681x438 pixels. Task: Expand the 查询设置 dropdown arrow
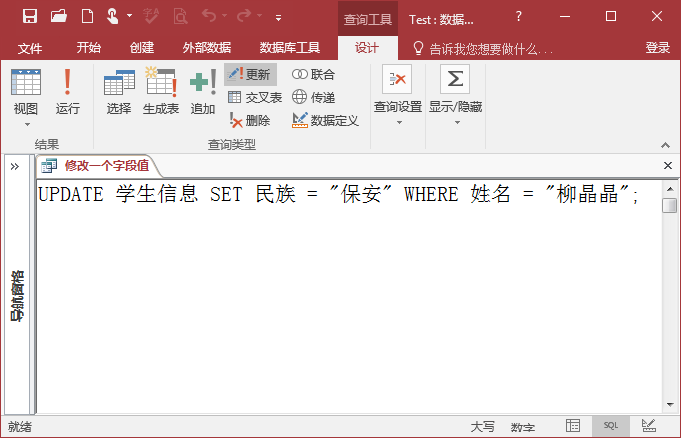(399, 123)
